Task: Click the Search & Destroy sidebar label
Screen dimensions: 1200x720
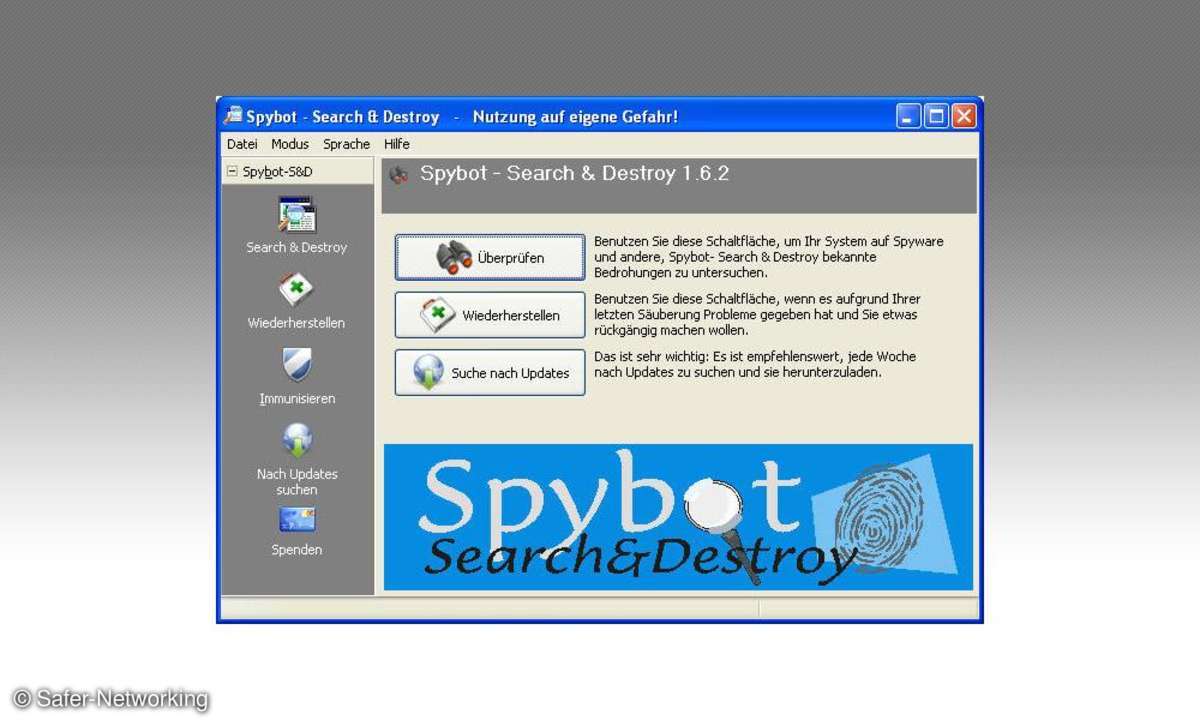Action: point(297,247)
